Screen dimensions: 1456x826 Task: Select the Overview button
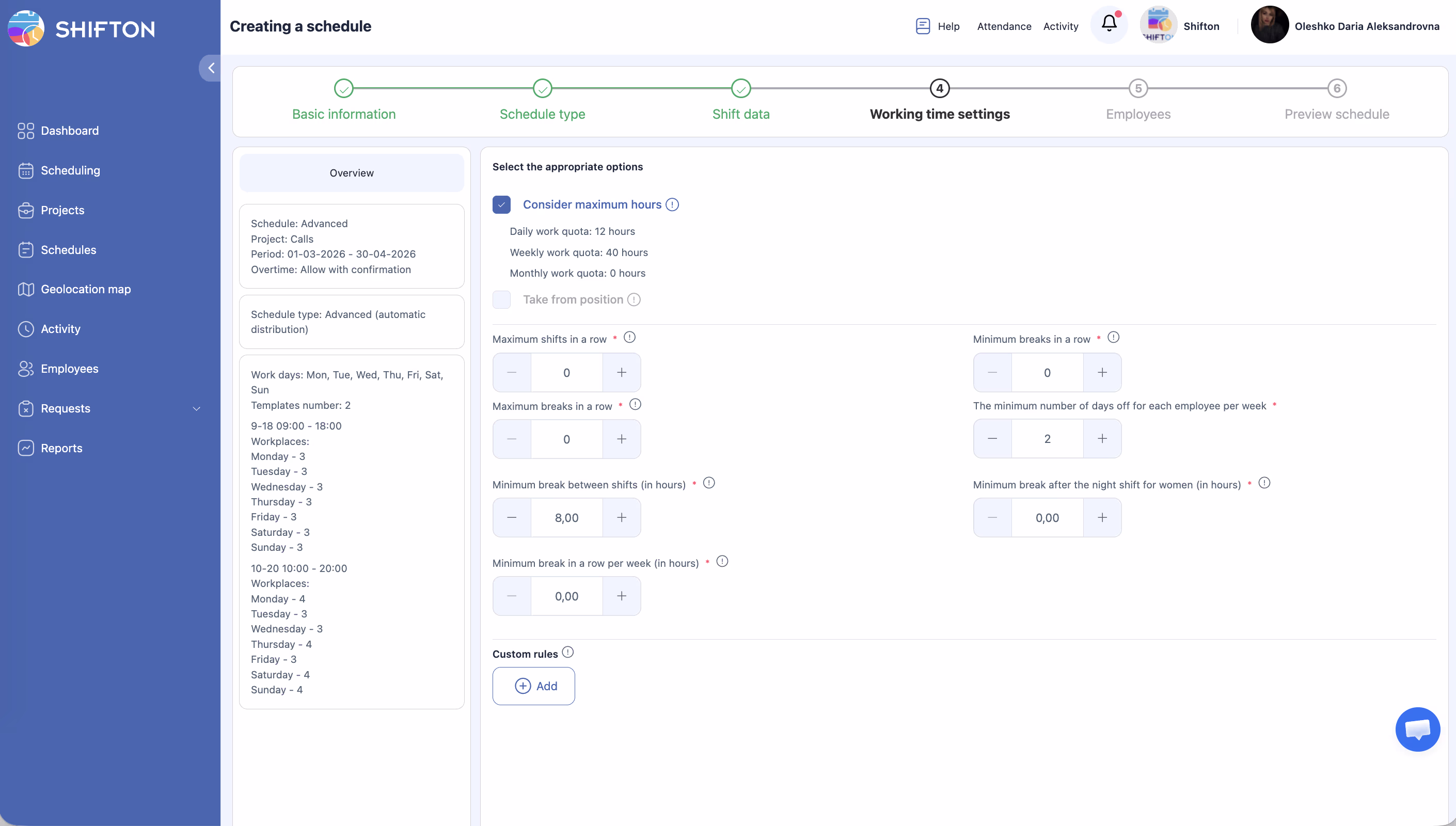352,173
